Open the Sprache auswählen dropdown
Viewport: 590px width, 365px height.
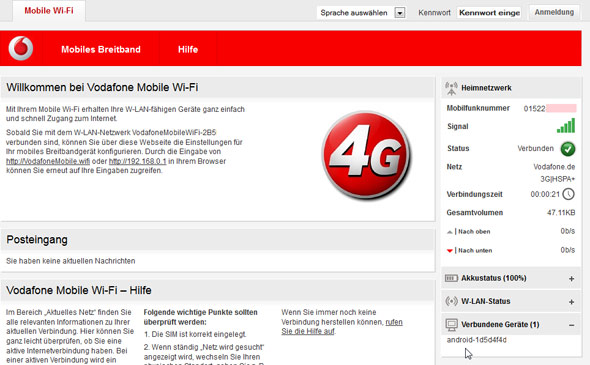361,13
